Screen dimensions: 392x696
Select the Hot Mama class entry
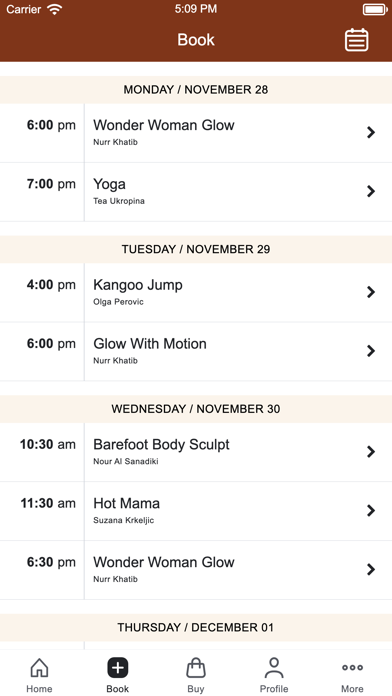pos(196,511)
